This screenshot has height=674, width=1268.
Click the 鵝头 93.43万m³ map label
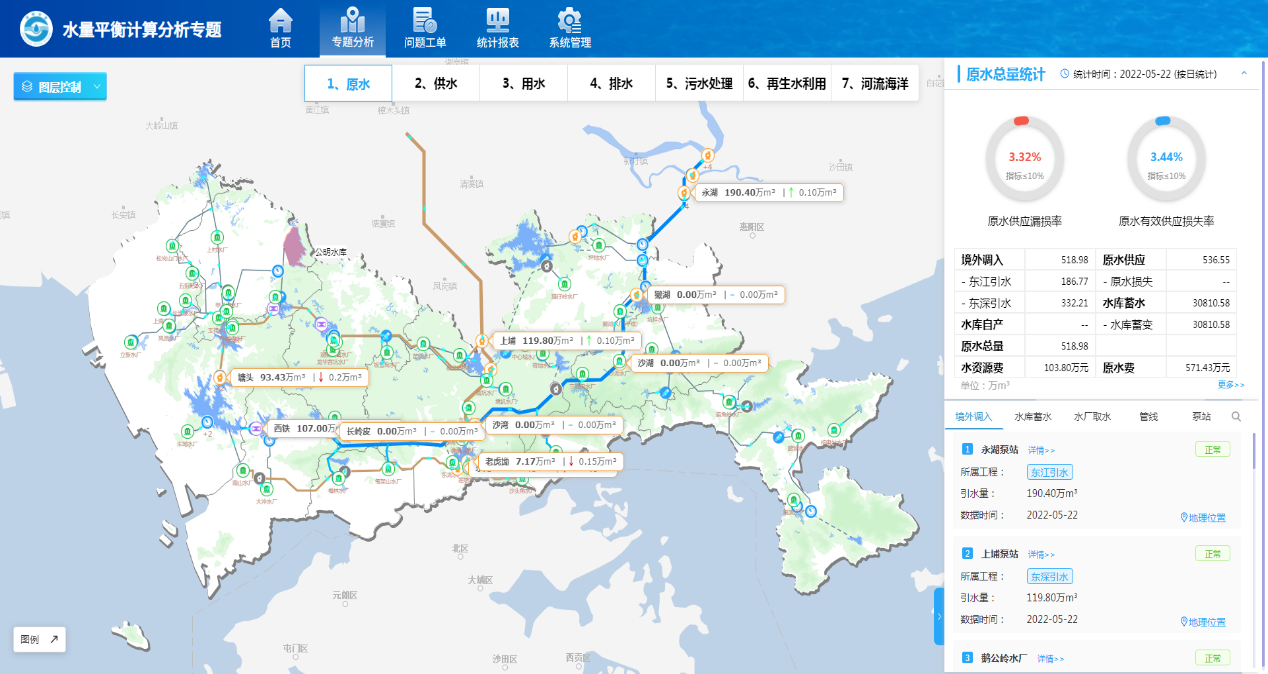298,377
